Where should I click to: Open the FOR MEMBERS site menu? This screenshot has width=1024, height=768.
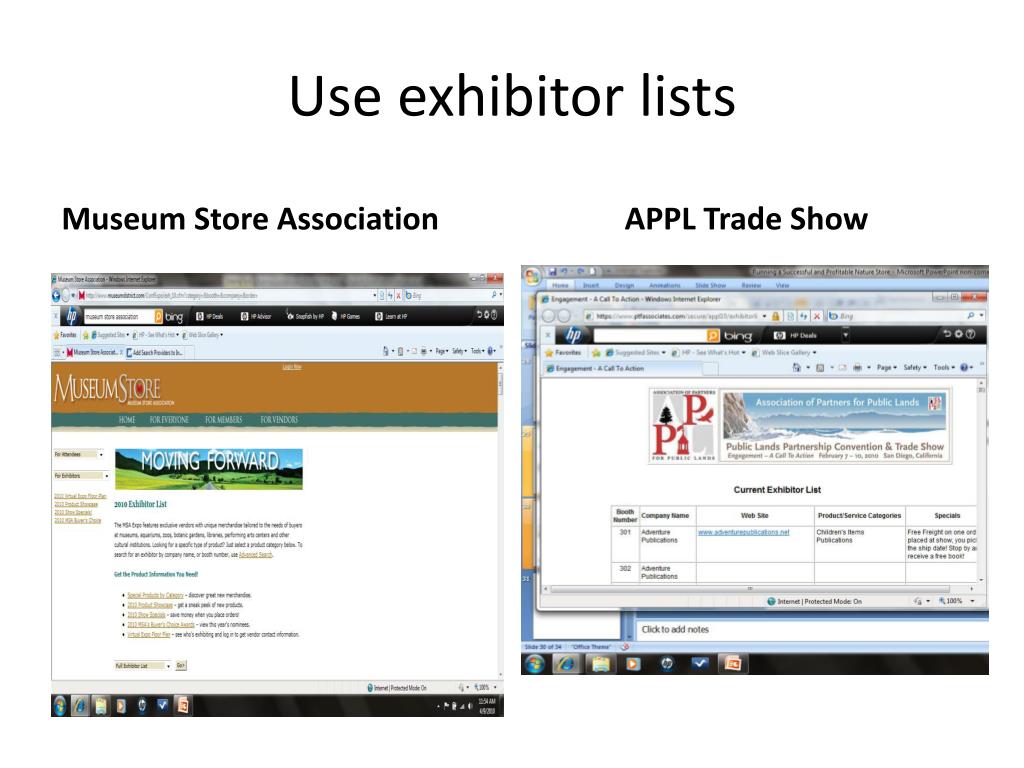[x=223, y=420]
